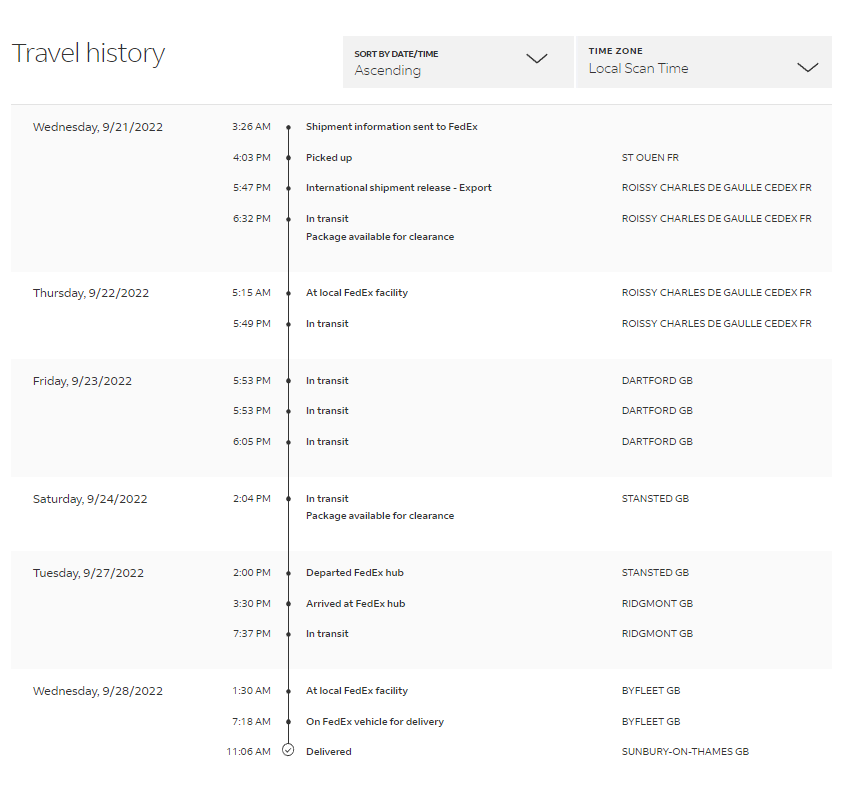This screenshot has height=790, width=845.
Task: Expand the Time Zone dropdown
Action: pyautogui.click(x=703, y=62)
